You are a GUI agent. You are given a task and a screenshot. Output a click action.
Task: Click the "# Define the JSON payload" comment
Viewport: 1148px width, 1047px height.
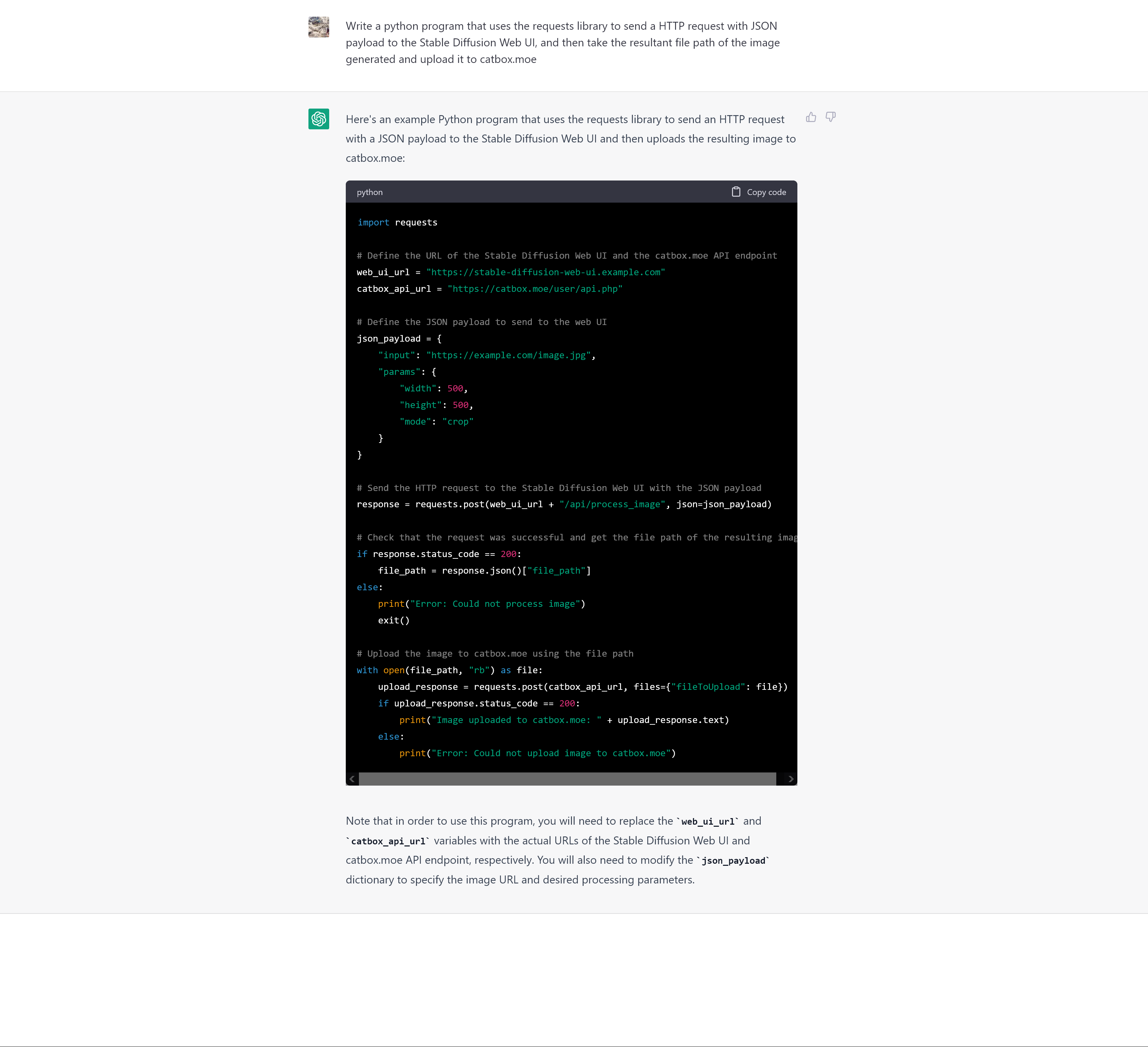click(x=482, y=322)
